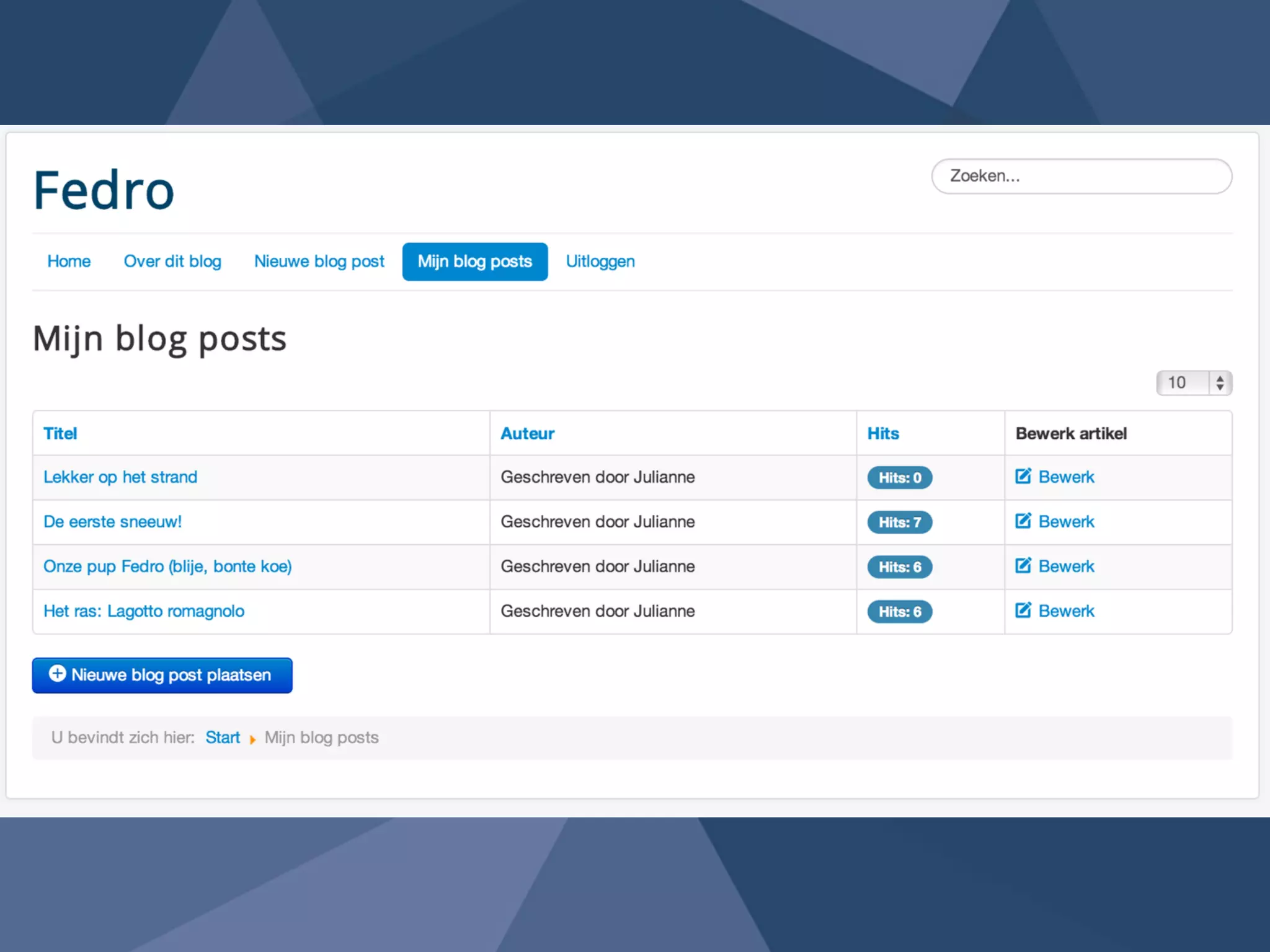Click the plus icon on the Nieuwe blog post plaatsen button
Image resolution: width=1270 pixels, height=952 pixels.
pos(57,674)
